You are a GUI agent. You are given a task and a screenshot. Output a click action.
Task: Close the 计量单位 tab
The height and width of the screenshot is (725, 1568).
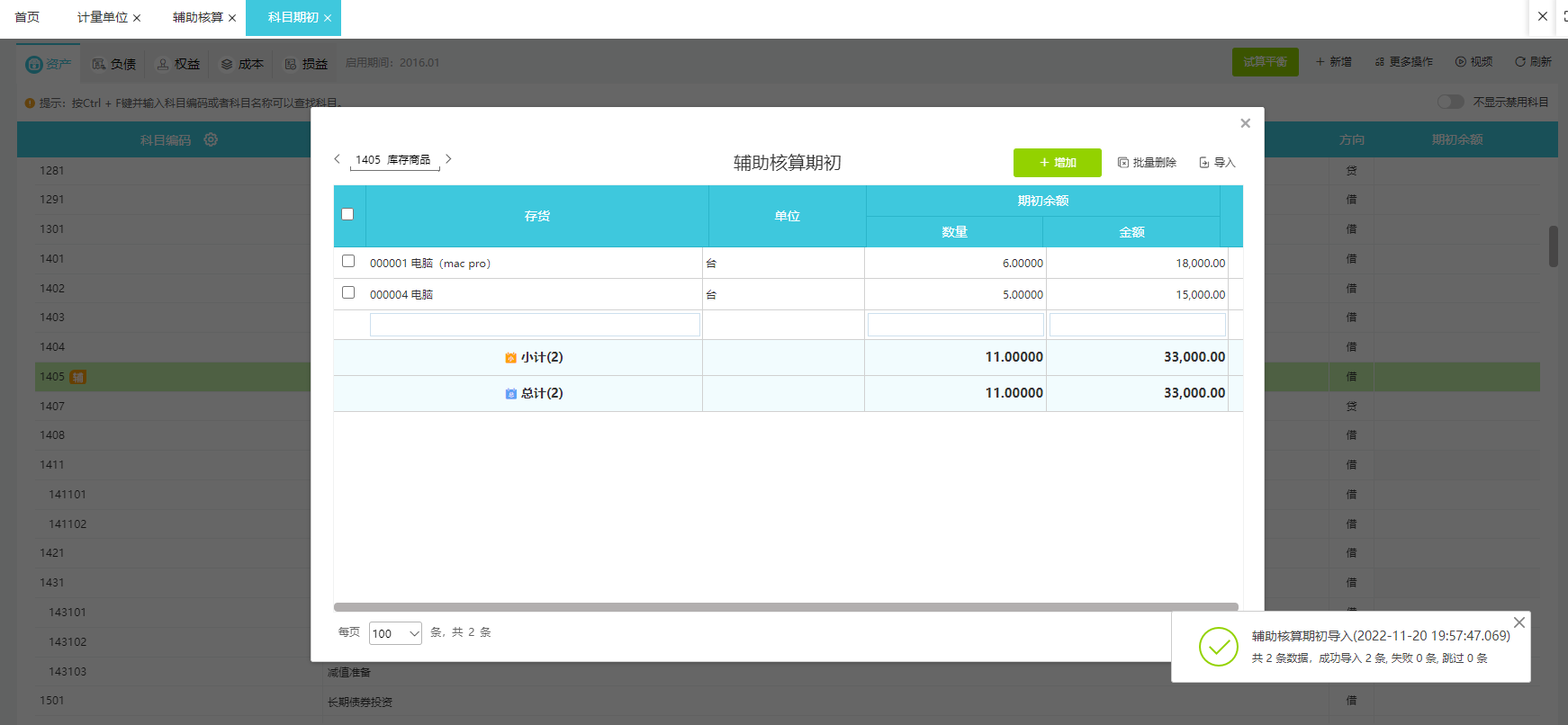(137, 18)
